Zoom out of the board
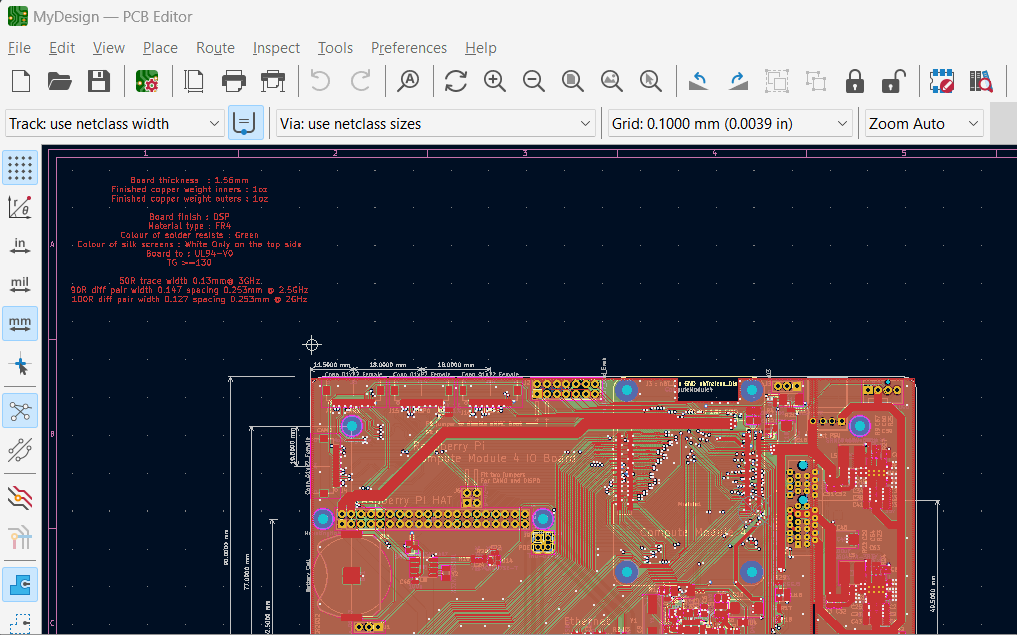 click(534, 82)
